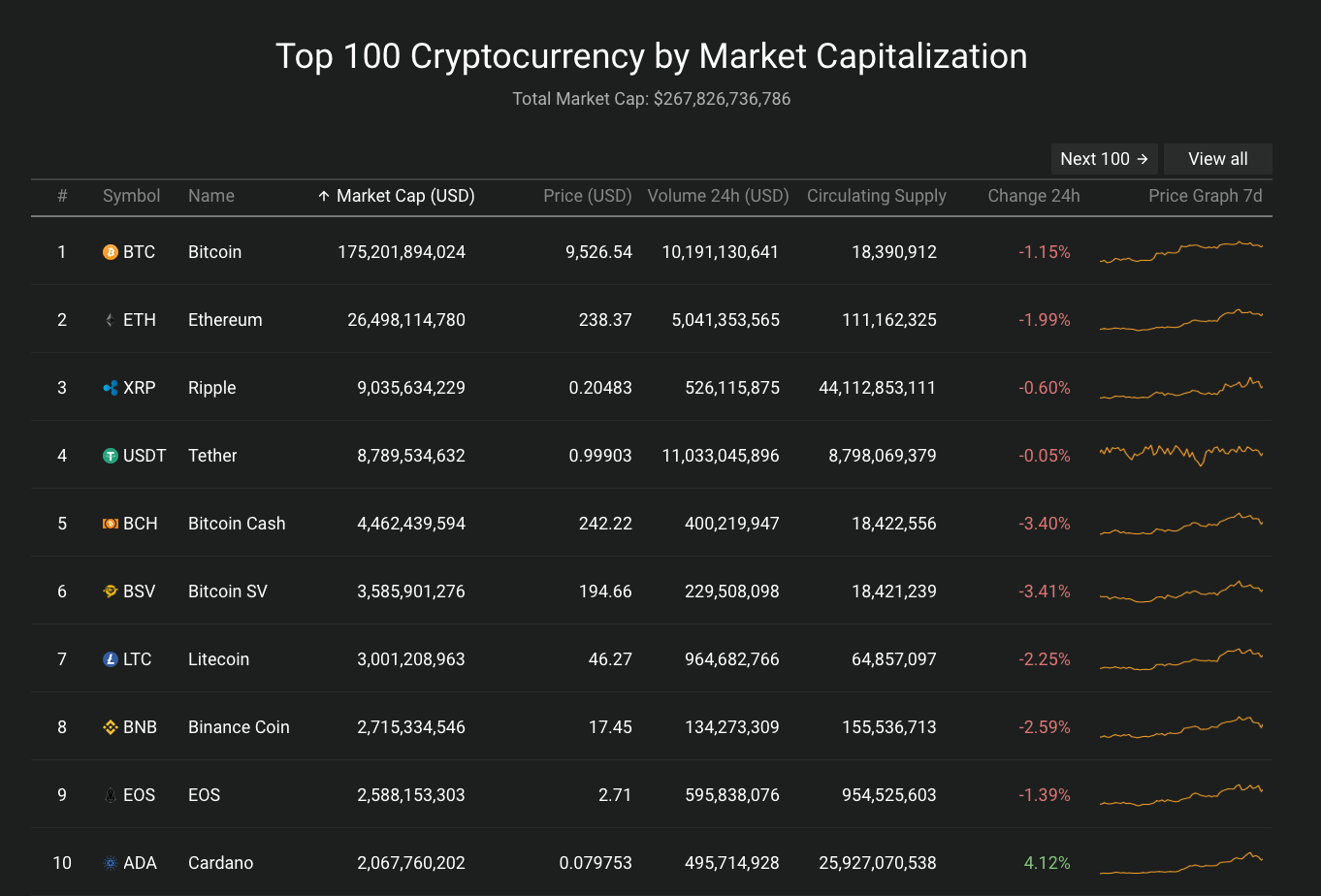Click Bitcoin price value 9,526.54
1321x896 pixels.
[598, 252]
